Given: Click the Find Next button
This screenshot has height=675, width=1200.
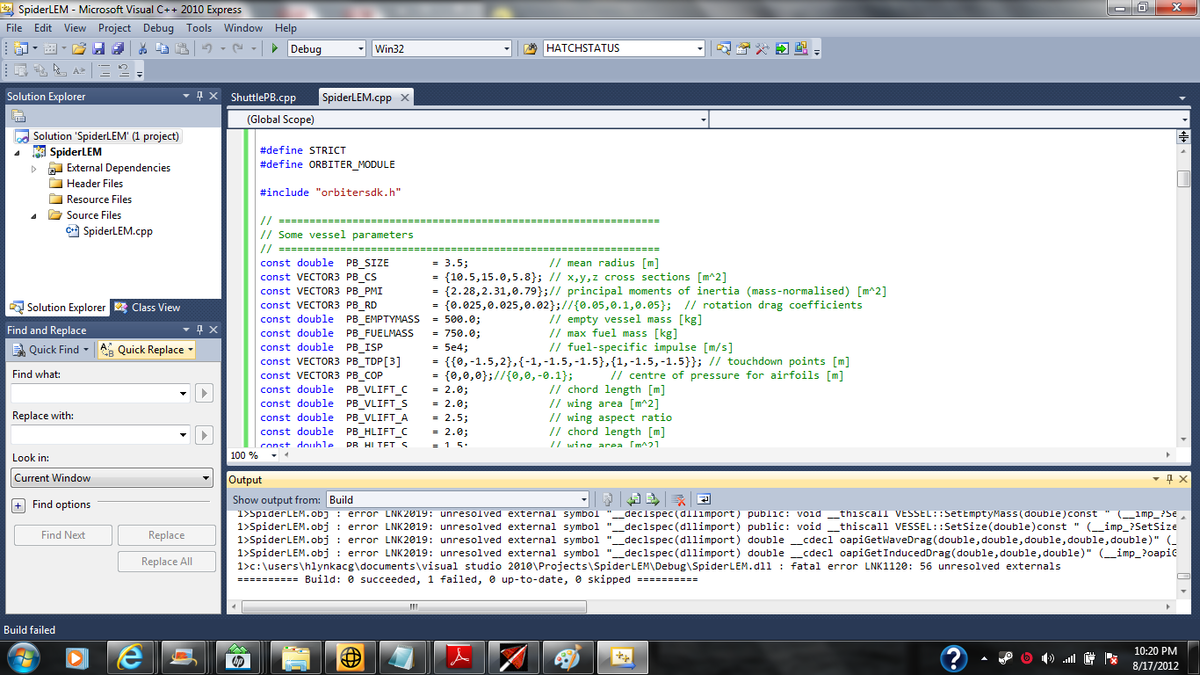Looking at the screenshot, I should coord(63,535).
